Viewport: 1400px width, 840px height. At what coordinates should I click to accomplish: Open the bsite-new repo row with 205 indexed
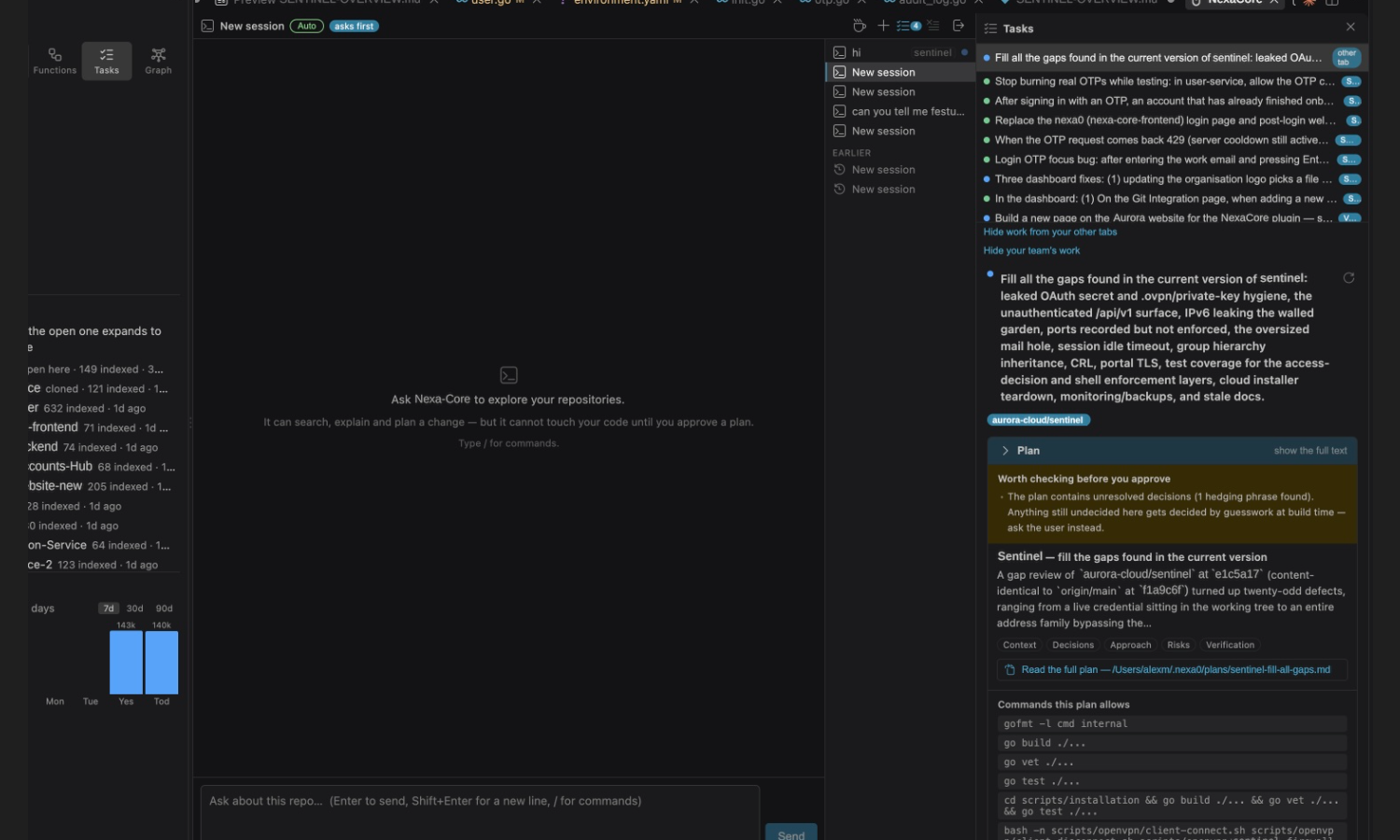tap(103, 486)
